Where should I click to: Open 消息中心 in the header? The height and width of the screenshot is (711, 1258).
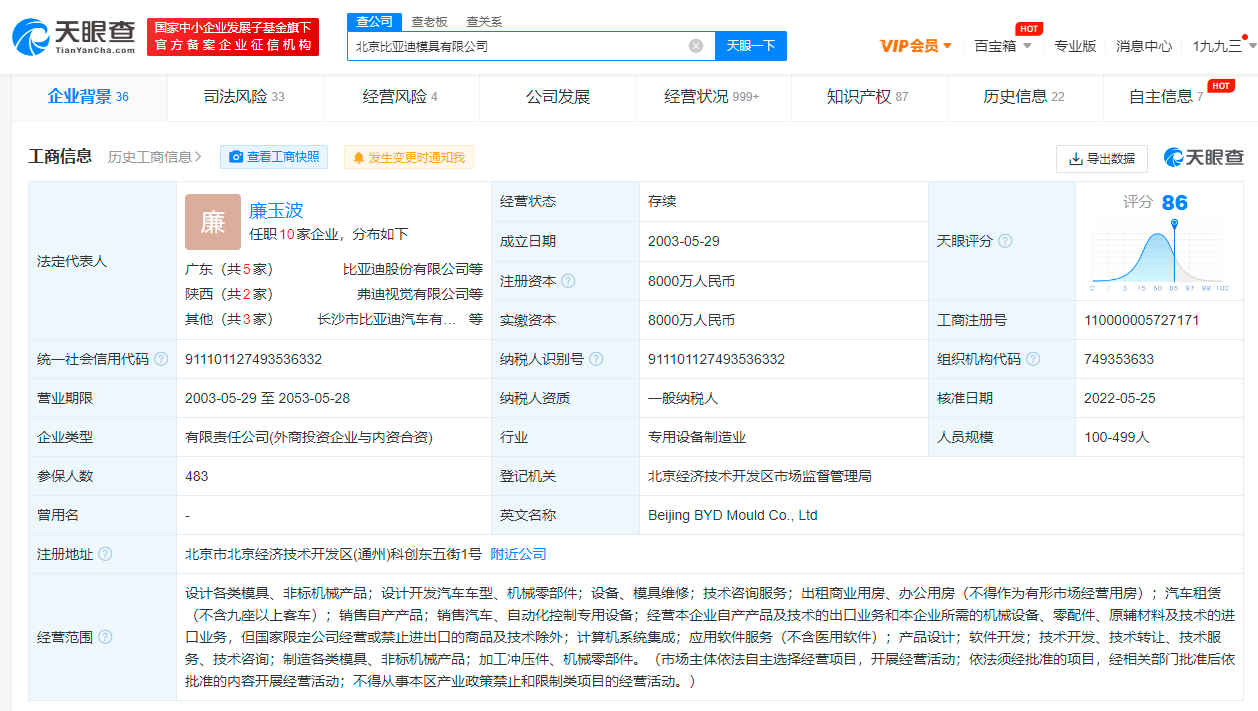(x=1144, y=46)
